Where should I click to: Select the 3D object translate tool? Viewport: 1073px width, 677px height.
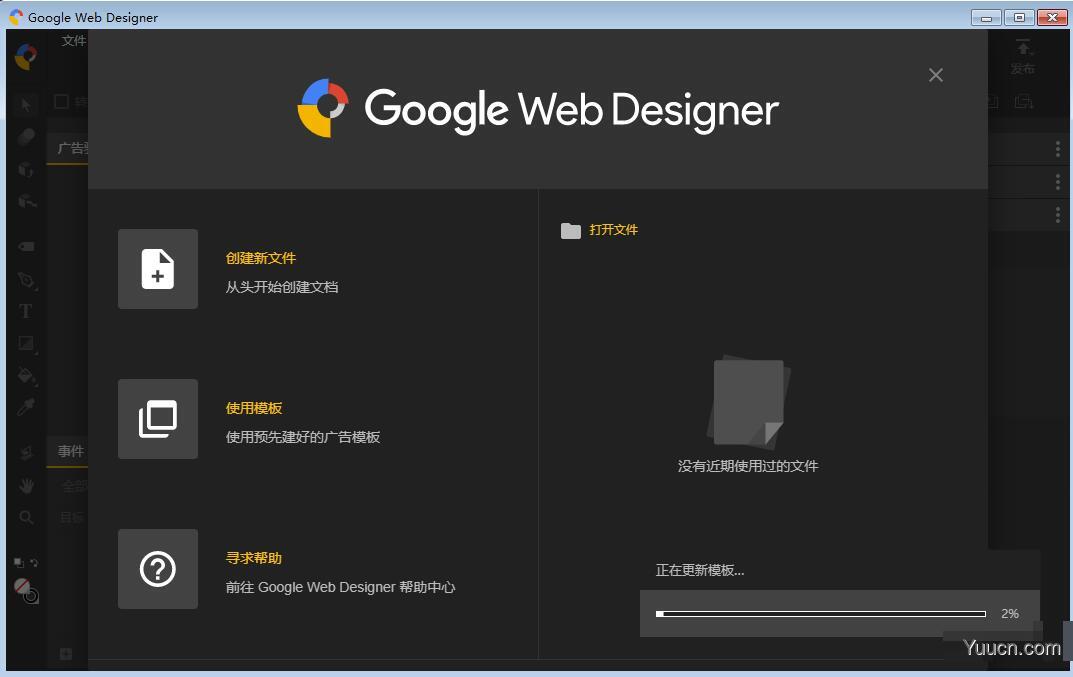(27, 201)
